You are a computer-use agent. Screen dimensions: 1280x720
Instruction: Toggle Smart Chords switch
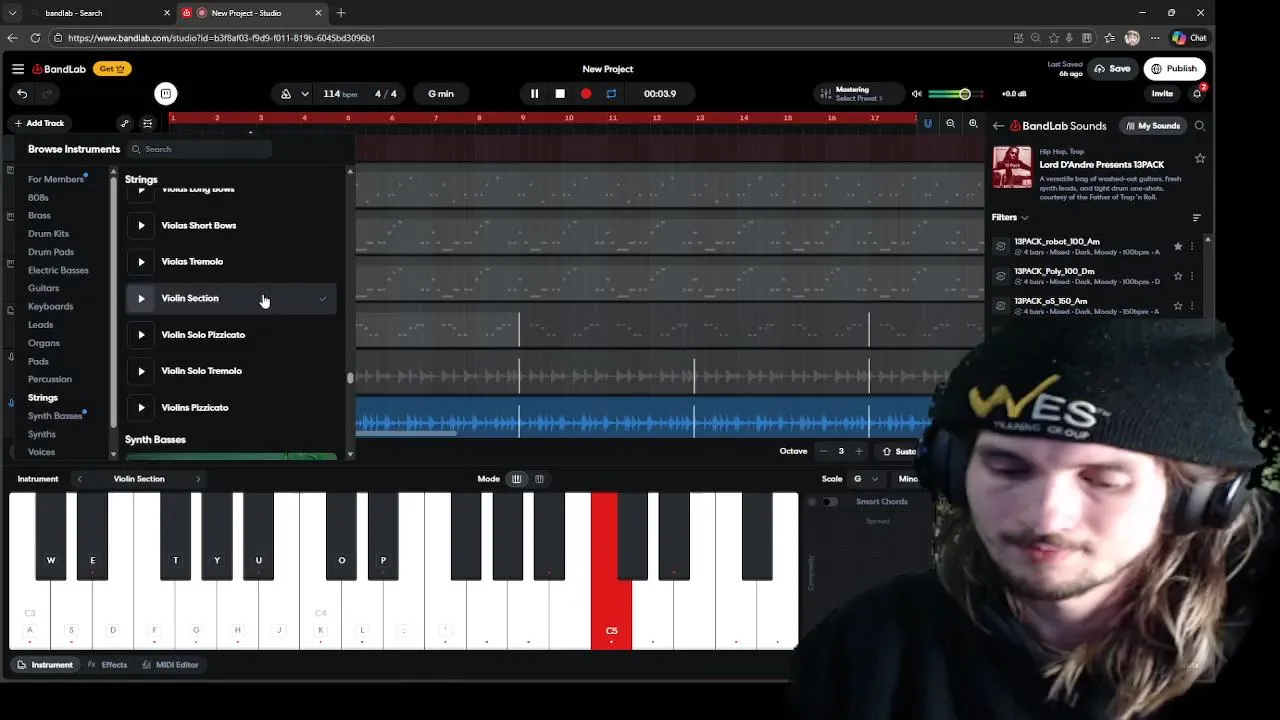[830, 502]
